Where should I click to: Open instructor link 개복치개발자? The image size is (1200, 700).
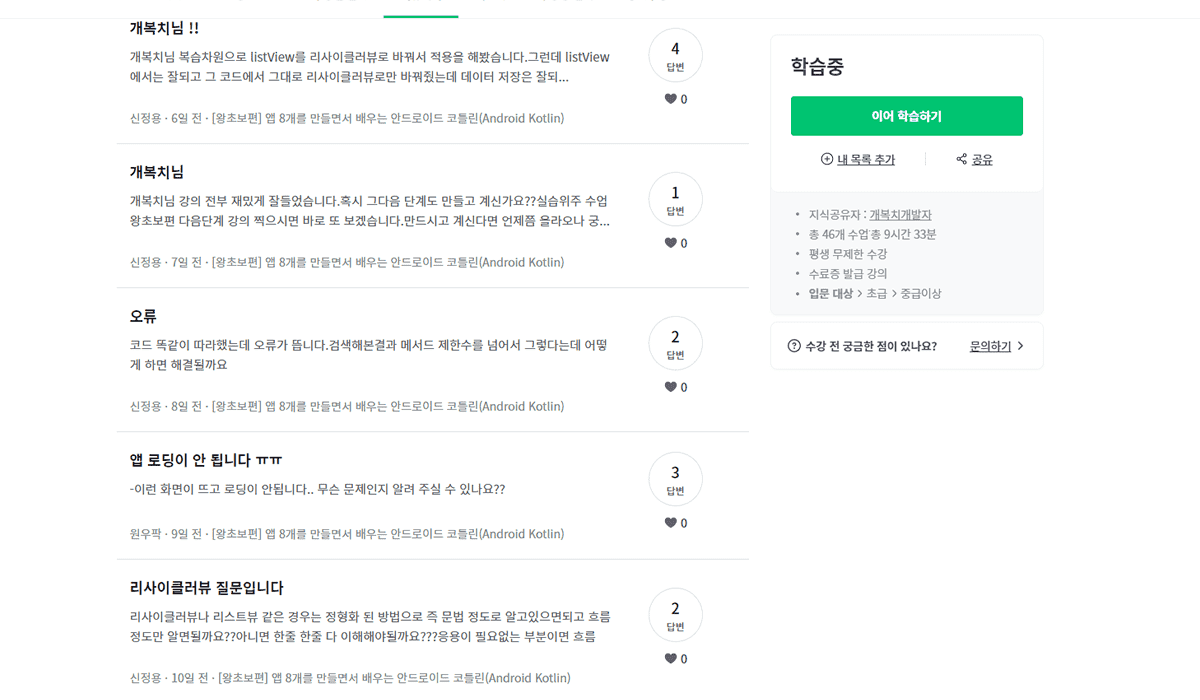900,215
